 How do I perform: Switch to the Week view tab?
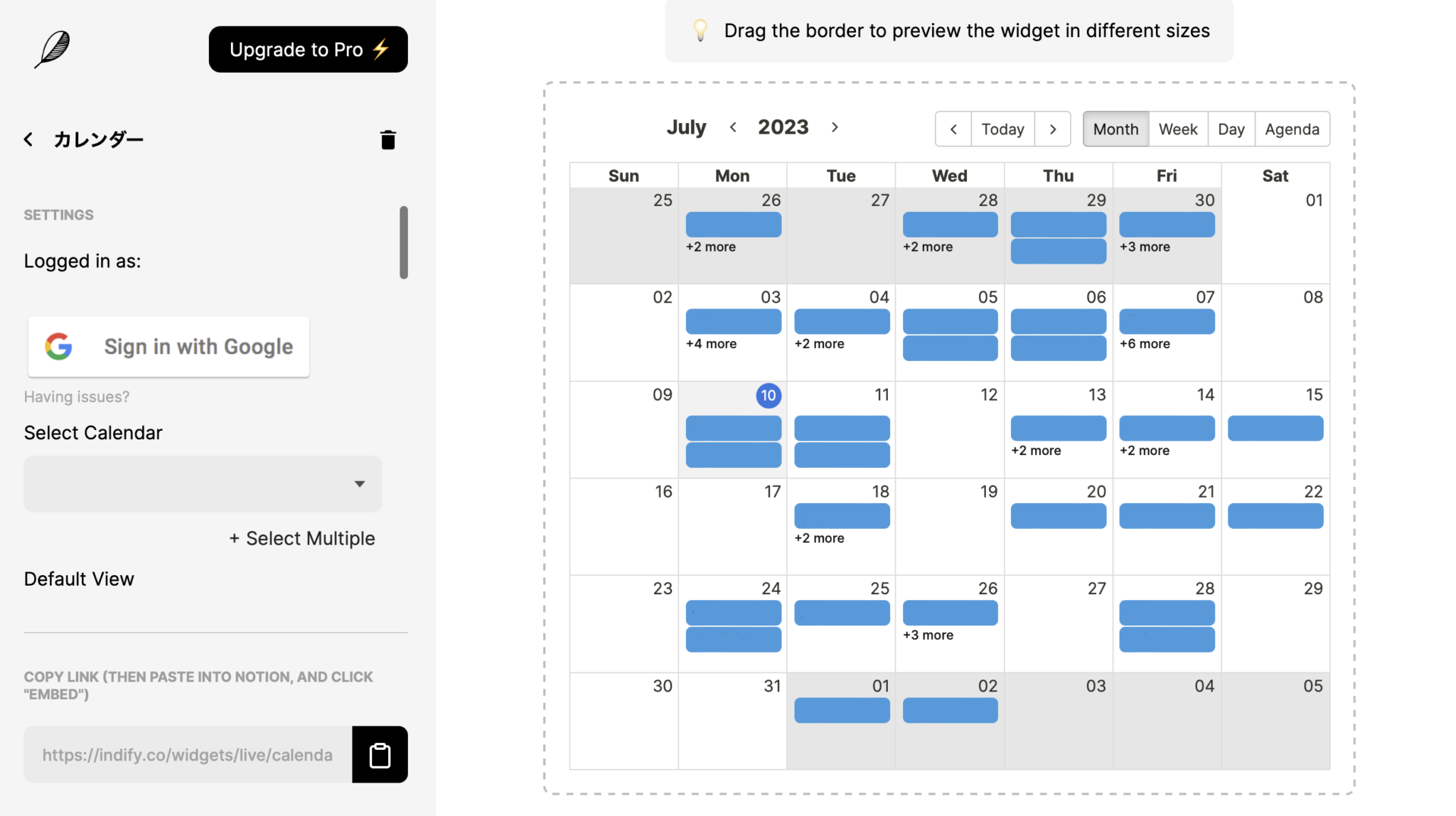pyautogui.click(x=1177, y=129)
